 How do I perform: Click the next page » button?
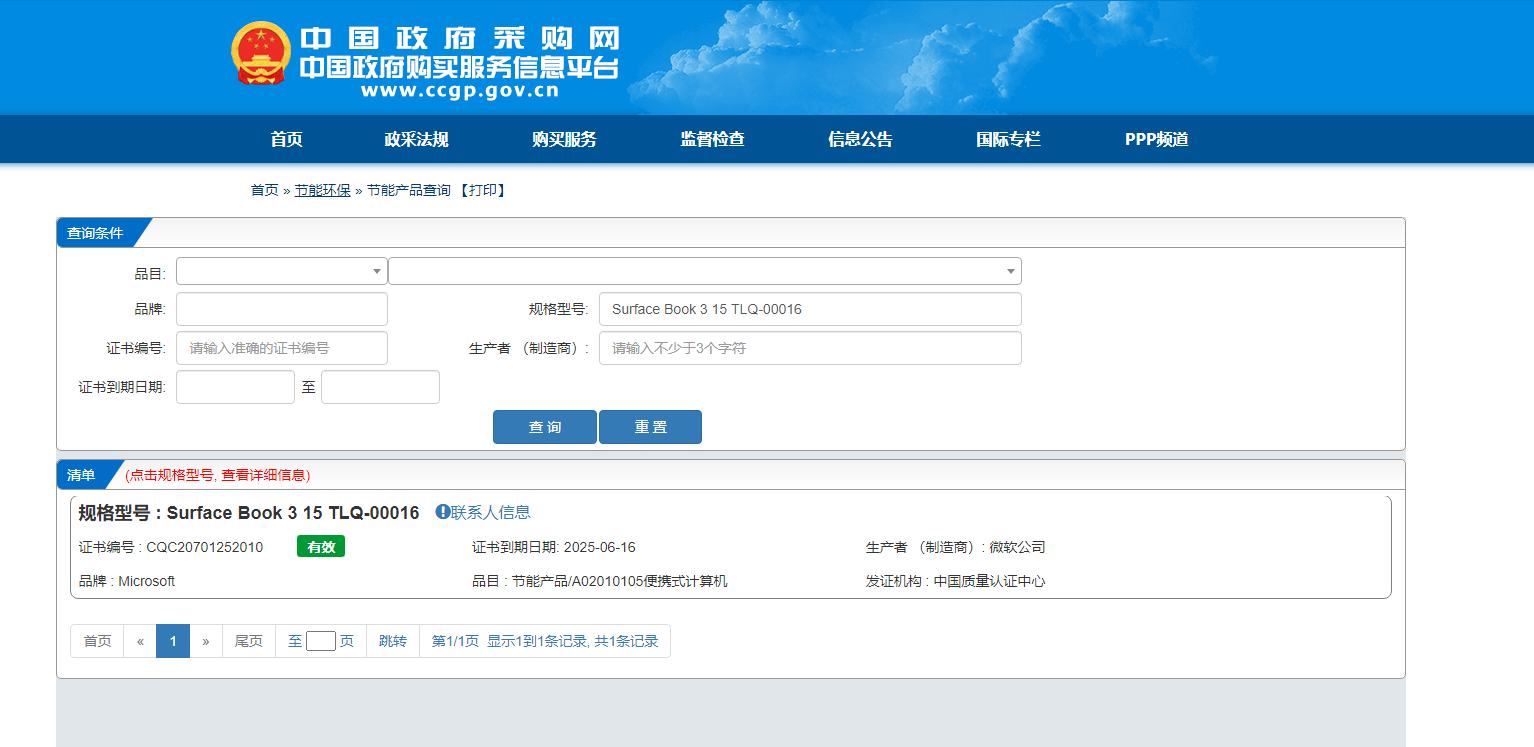(206, 641)
